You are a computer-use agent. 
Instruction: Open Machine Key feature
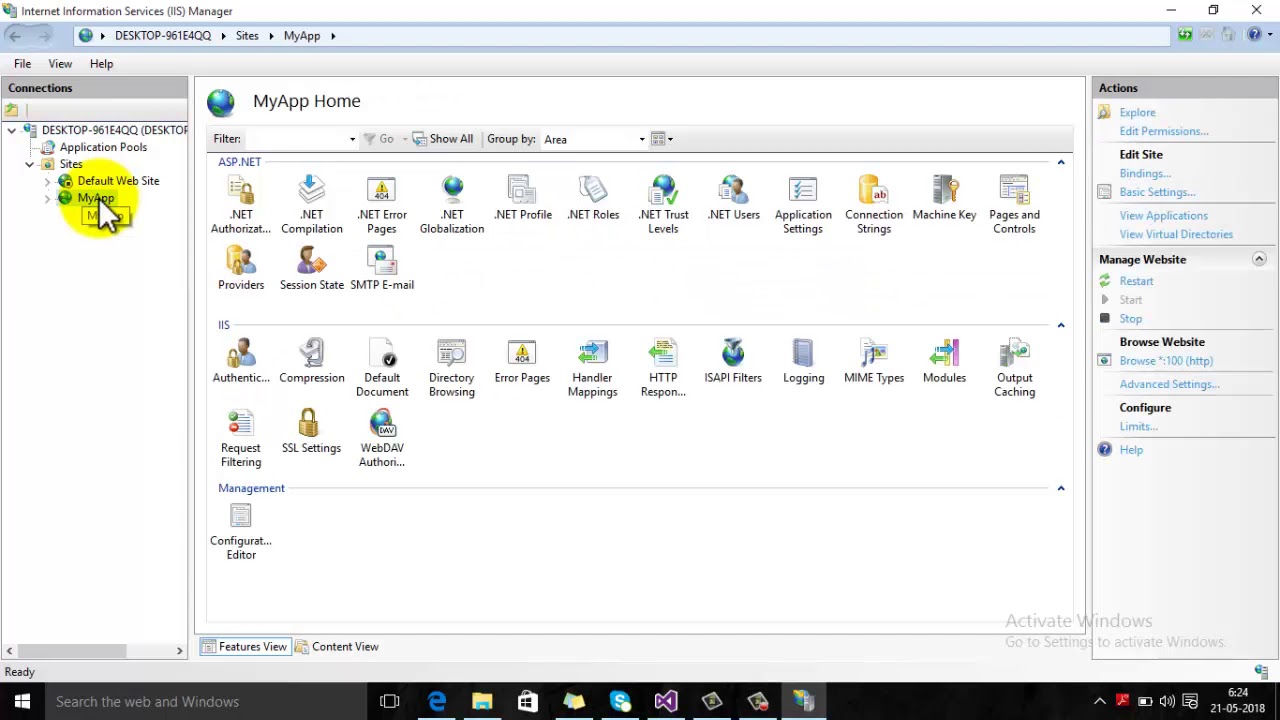(944, 199)
